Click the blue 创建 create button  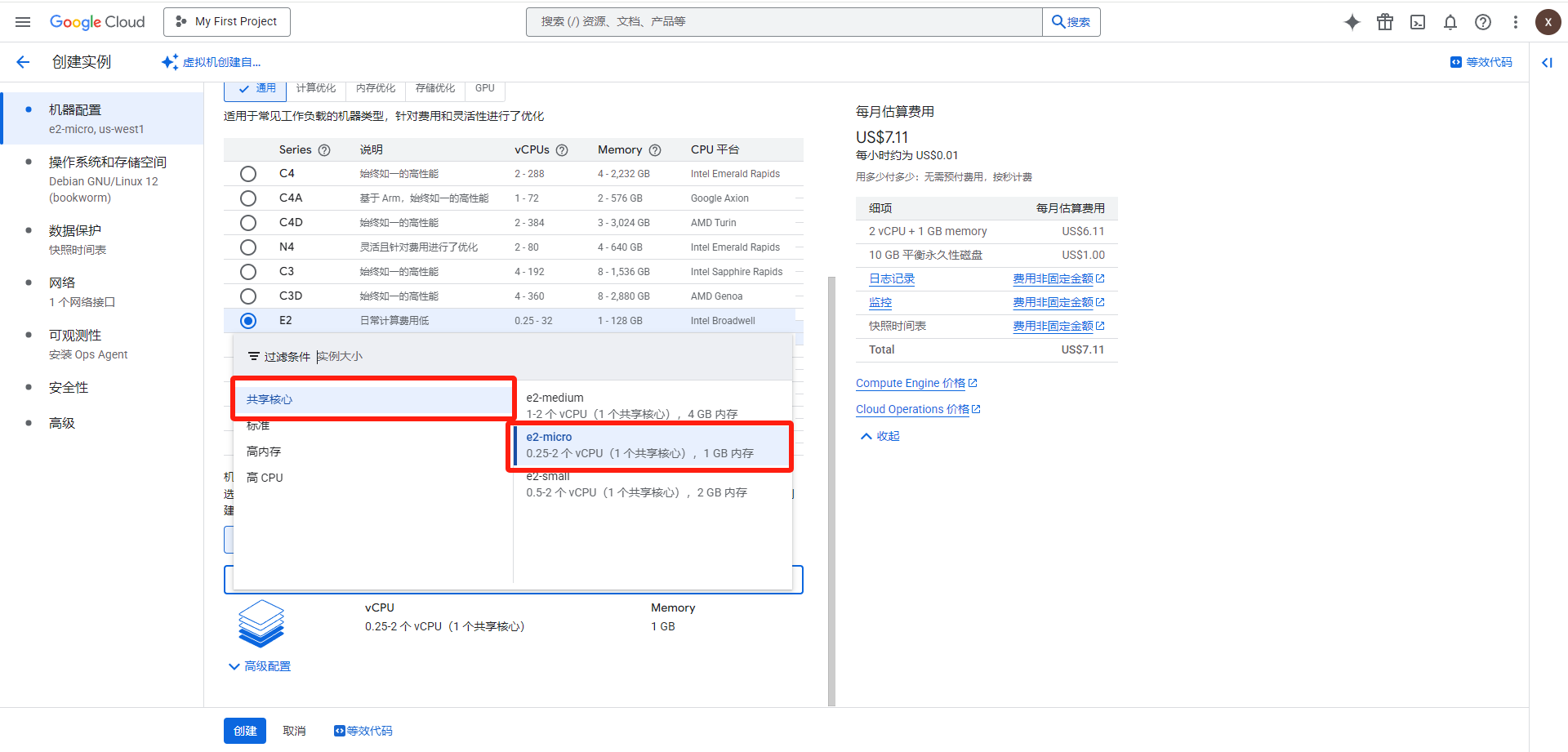[x=245, y=731]
